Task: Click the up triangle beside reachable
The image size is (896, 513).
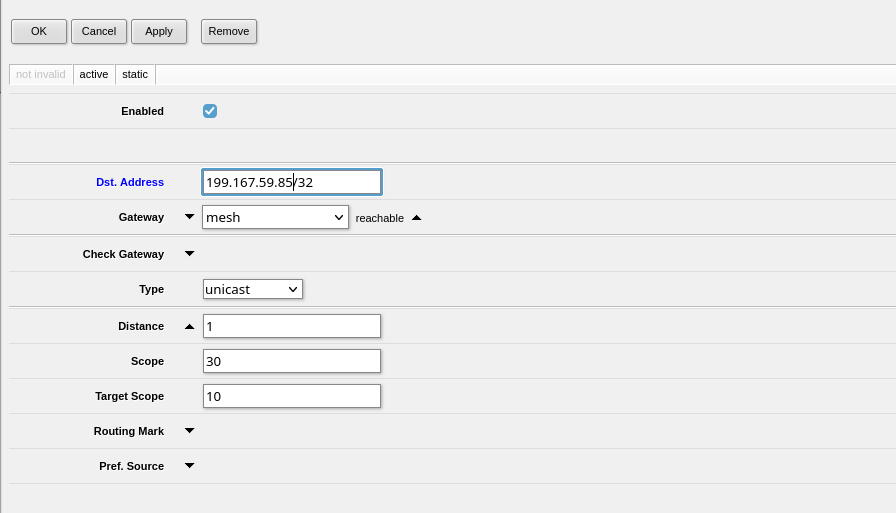Action: [x=417, y=218]
